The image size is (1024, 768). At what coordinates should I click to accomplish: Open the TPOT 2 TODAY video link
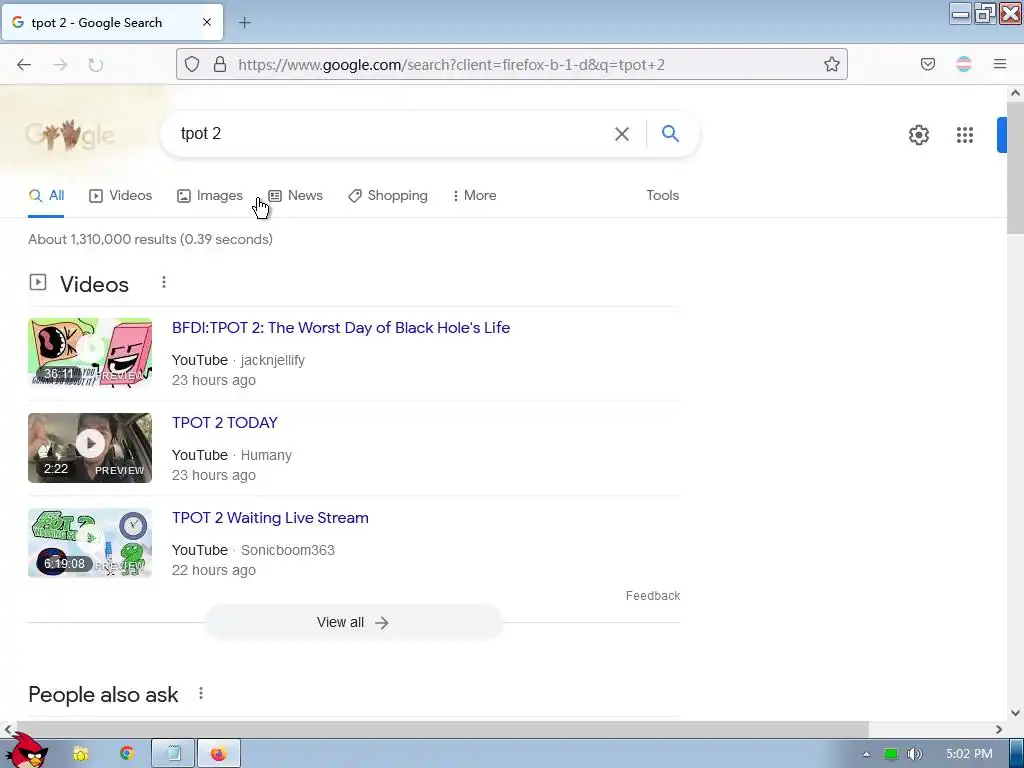pos(225,423)
